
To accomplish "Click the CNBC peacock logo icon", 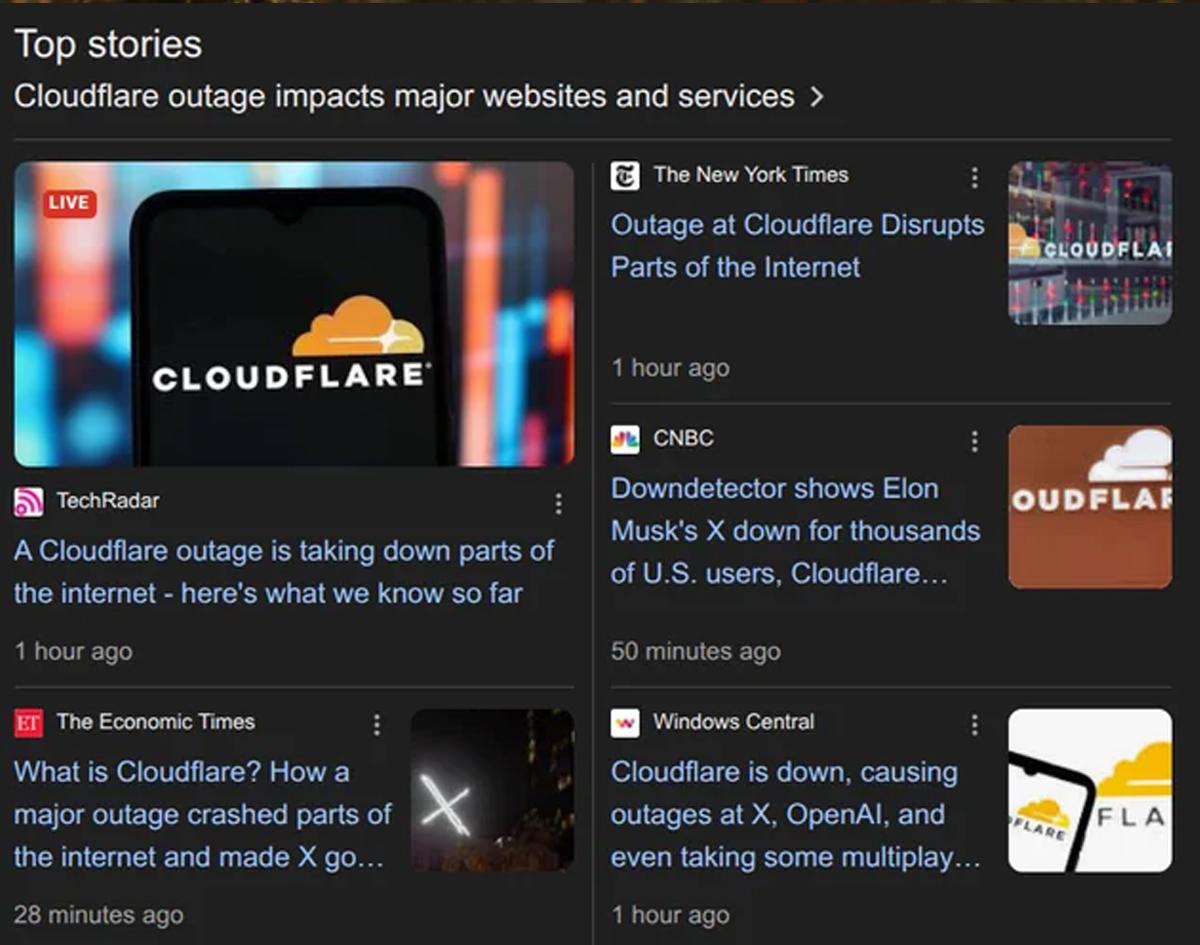I will point(625,439).
